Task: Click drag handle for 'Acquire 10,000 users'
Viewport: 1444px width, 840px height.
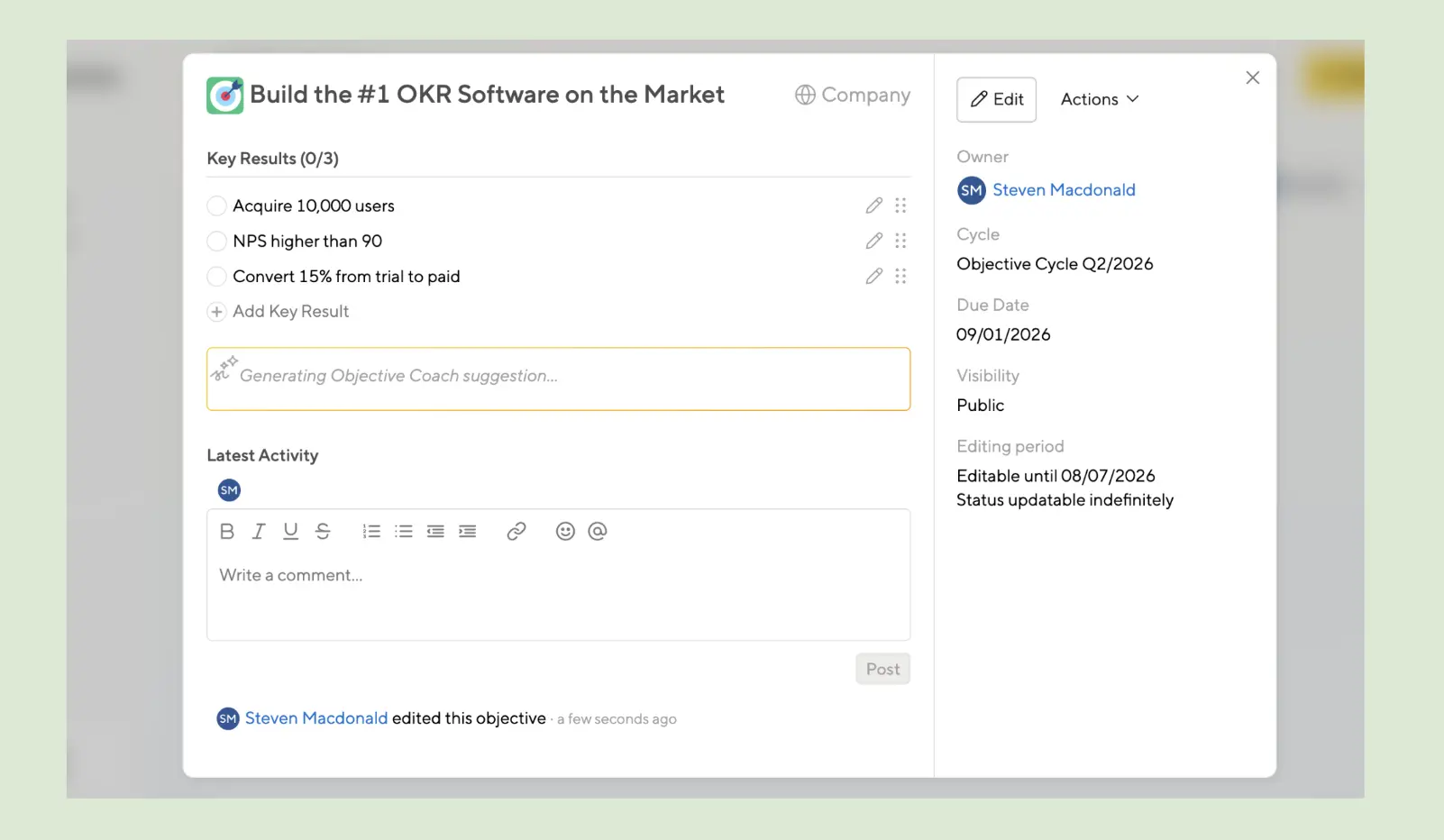Action: [x=900, y=205]
